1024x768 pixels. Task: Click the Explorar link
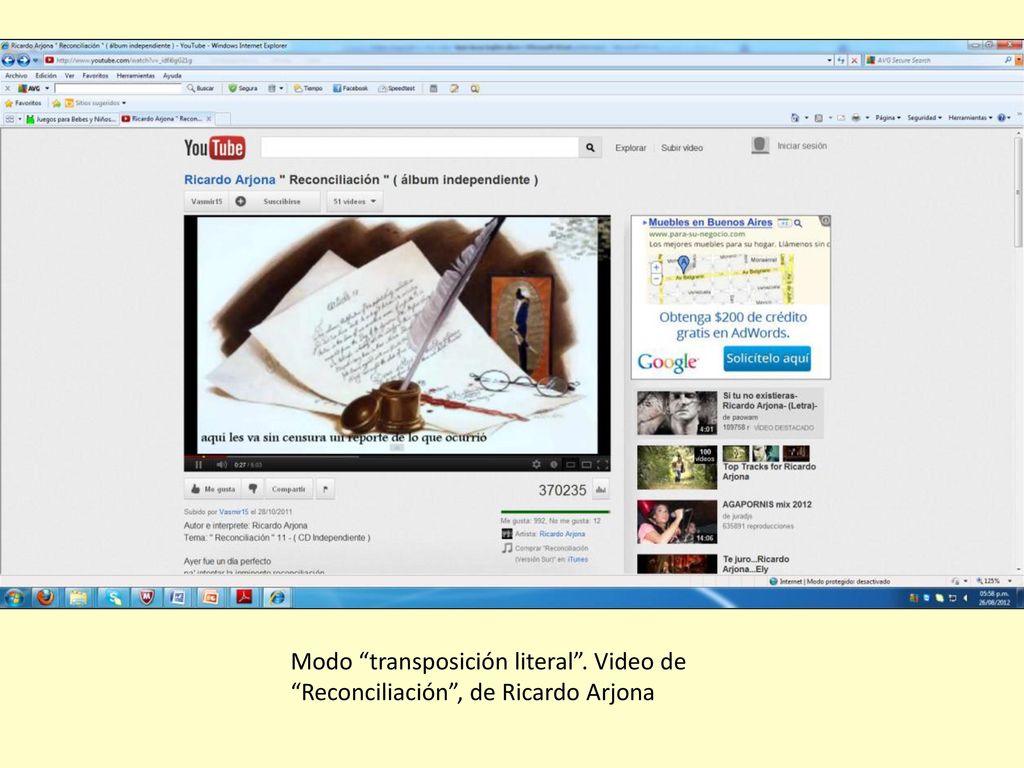coord(631,148)
